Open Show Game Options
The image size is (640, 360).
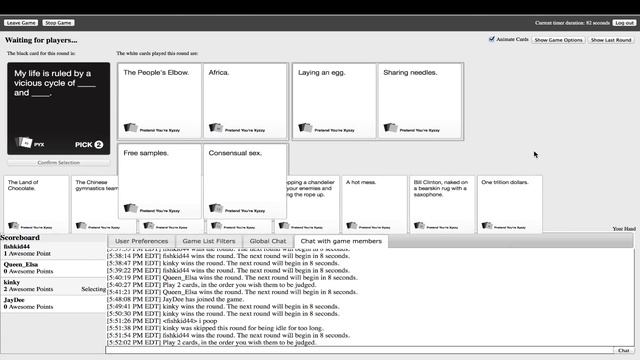(558, 40)
